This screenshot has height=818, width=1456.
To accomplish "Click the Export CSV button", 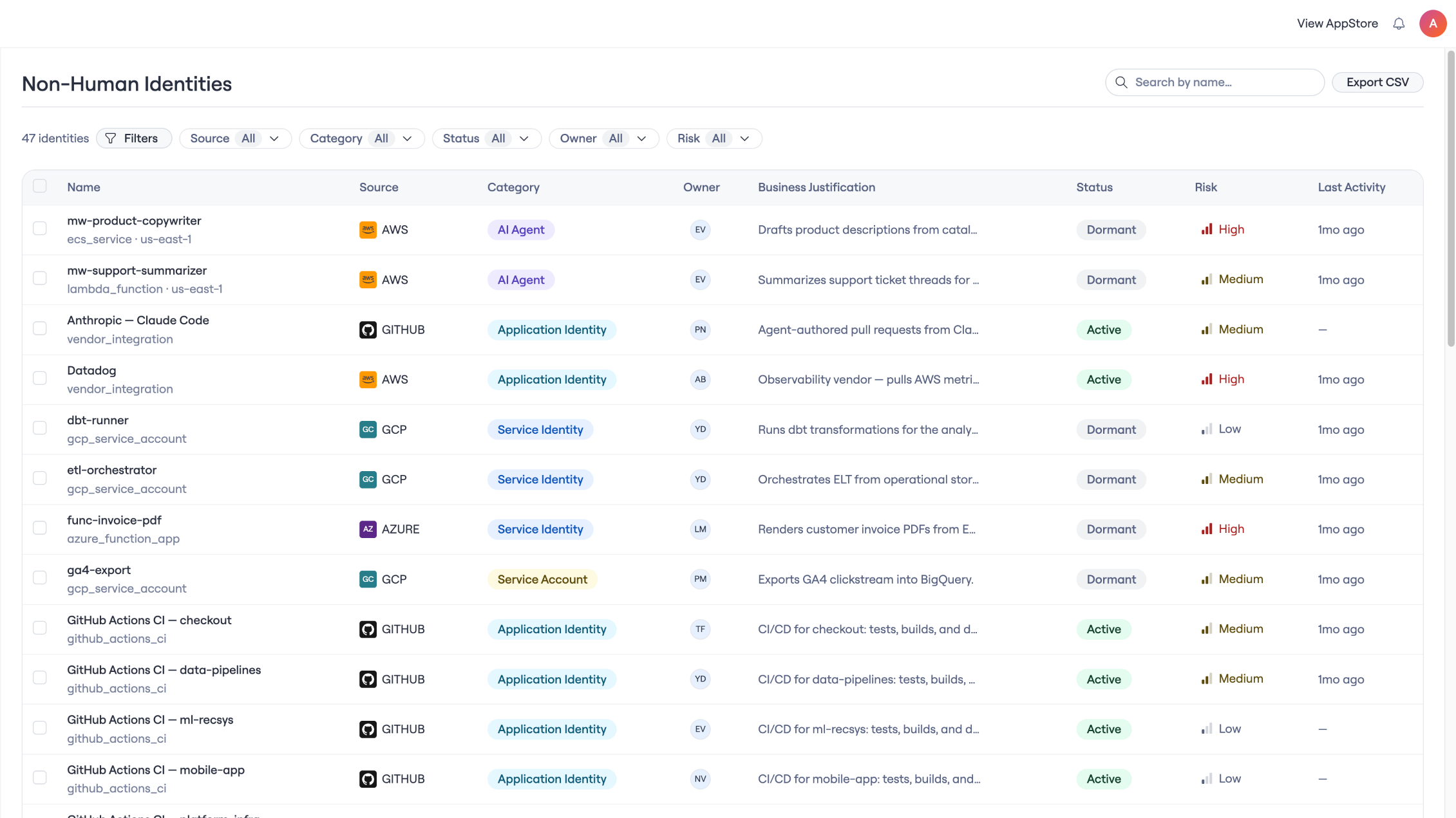I will pos(1377,82).
